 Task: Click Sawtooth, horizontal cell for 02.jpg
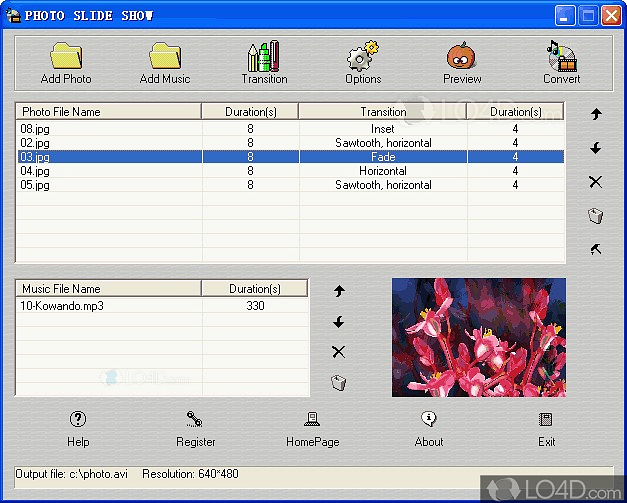coord(383,143)
